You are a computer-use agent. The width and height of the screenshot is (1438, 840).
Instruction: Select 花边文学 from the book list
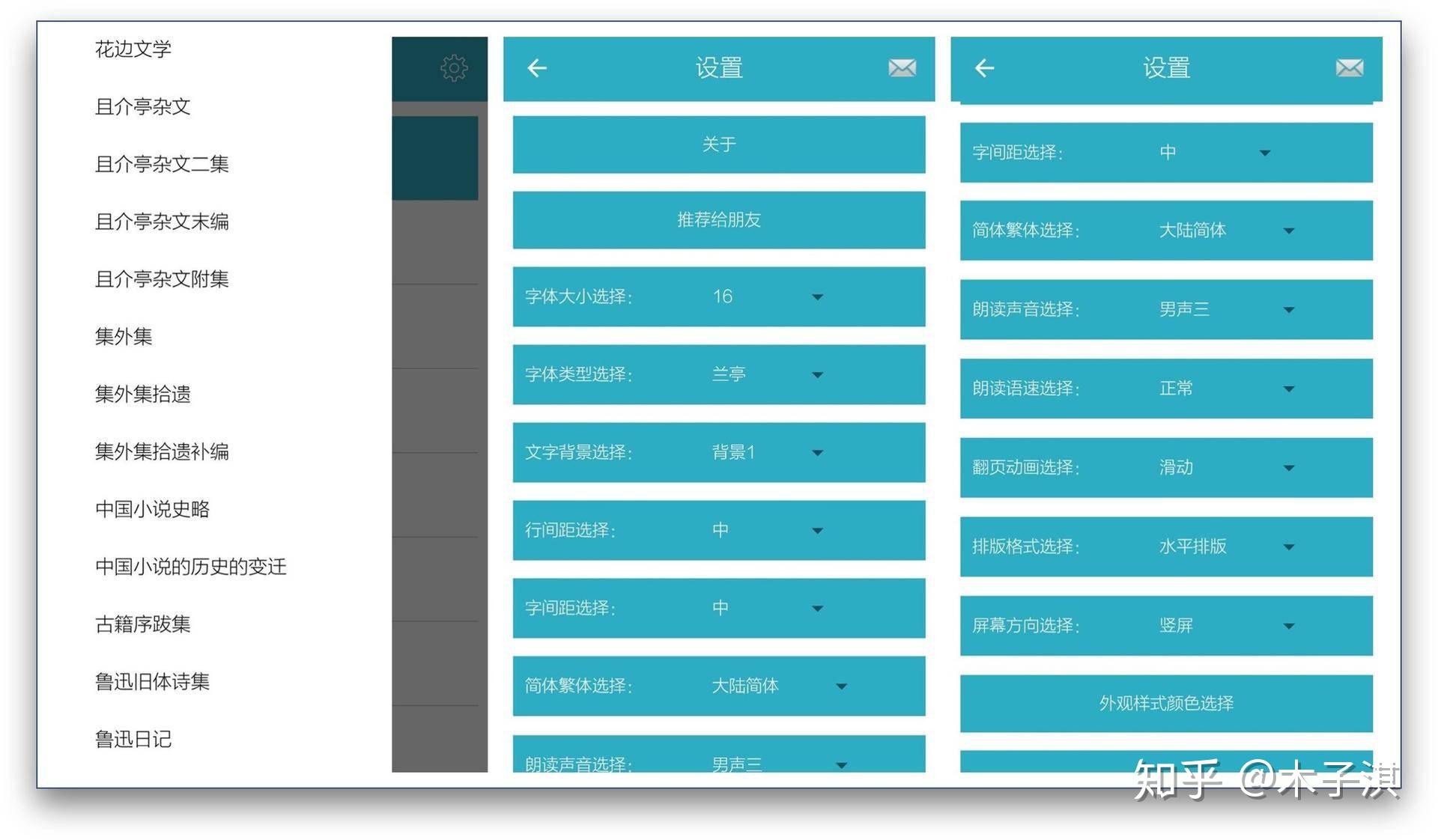click(x=133, y=49)
